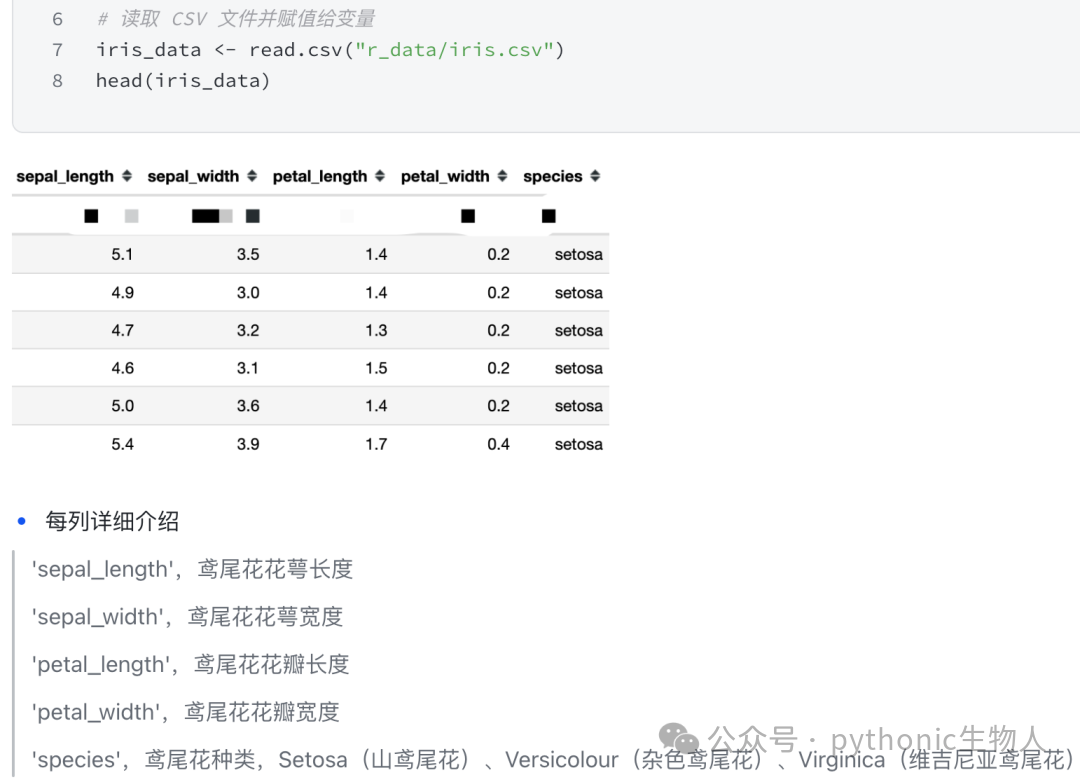Click the comment on code line 6

pyautogui.click(x=236, y=19)
